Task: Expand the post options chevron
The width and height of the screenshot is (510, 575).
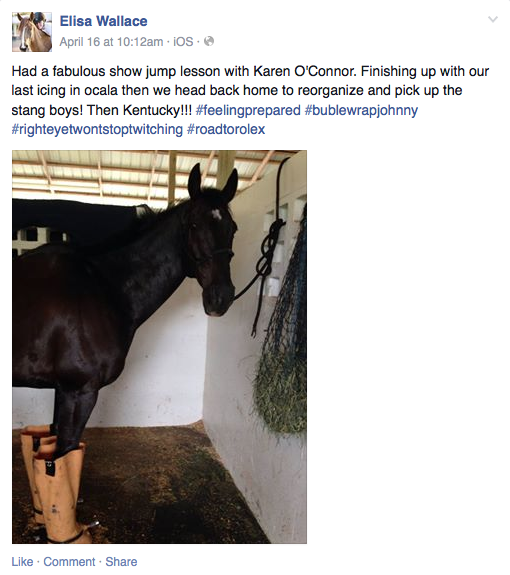Action: (x=493, y=19)
